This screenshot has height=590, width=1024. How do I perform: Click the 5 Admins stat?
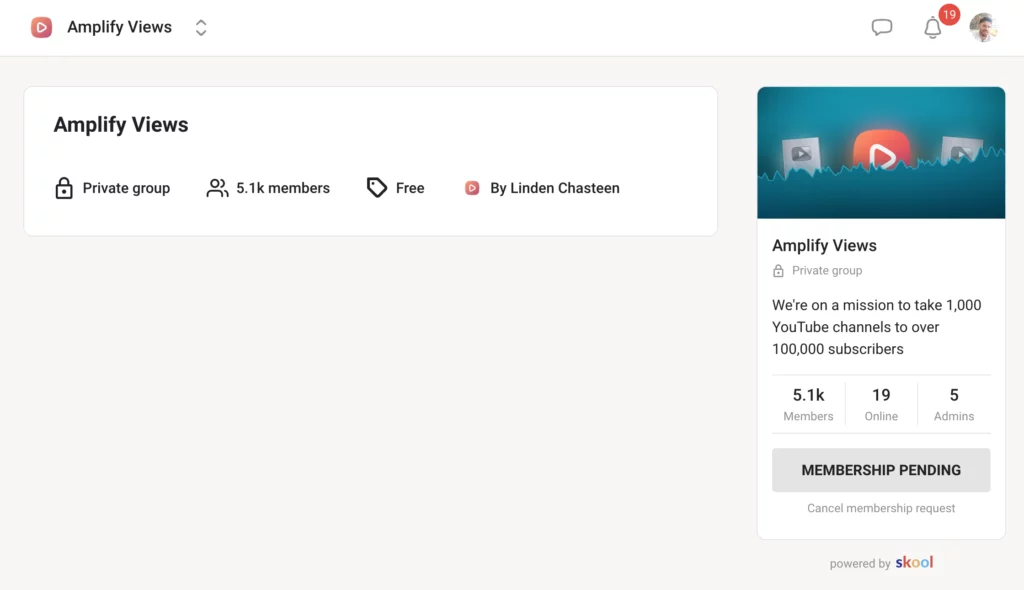(954, 403)
